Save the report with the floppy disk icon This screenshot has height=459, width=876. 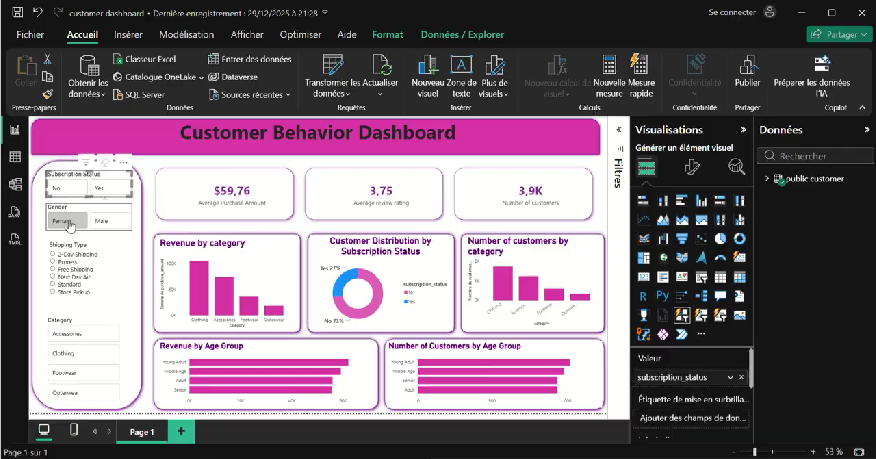coord(18,12)
